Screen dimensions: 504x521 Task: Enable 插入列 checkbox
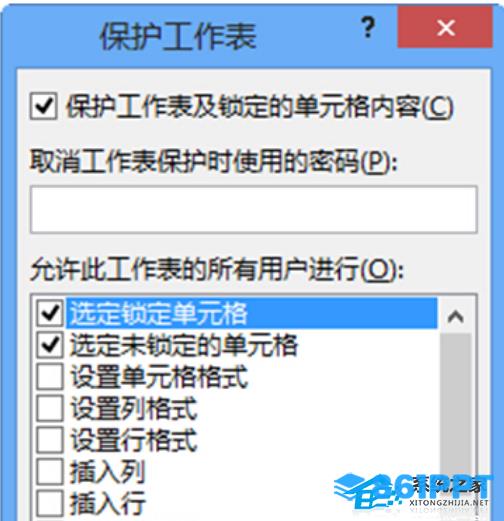point(50,472)
